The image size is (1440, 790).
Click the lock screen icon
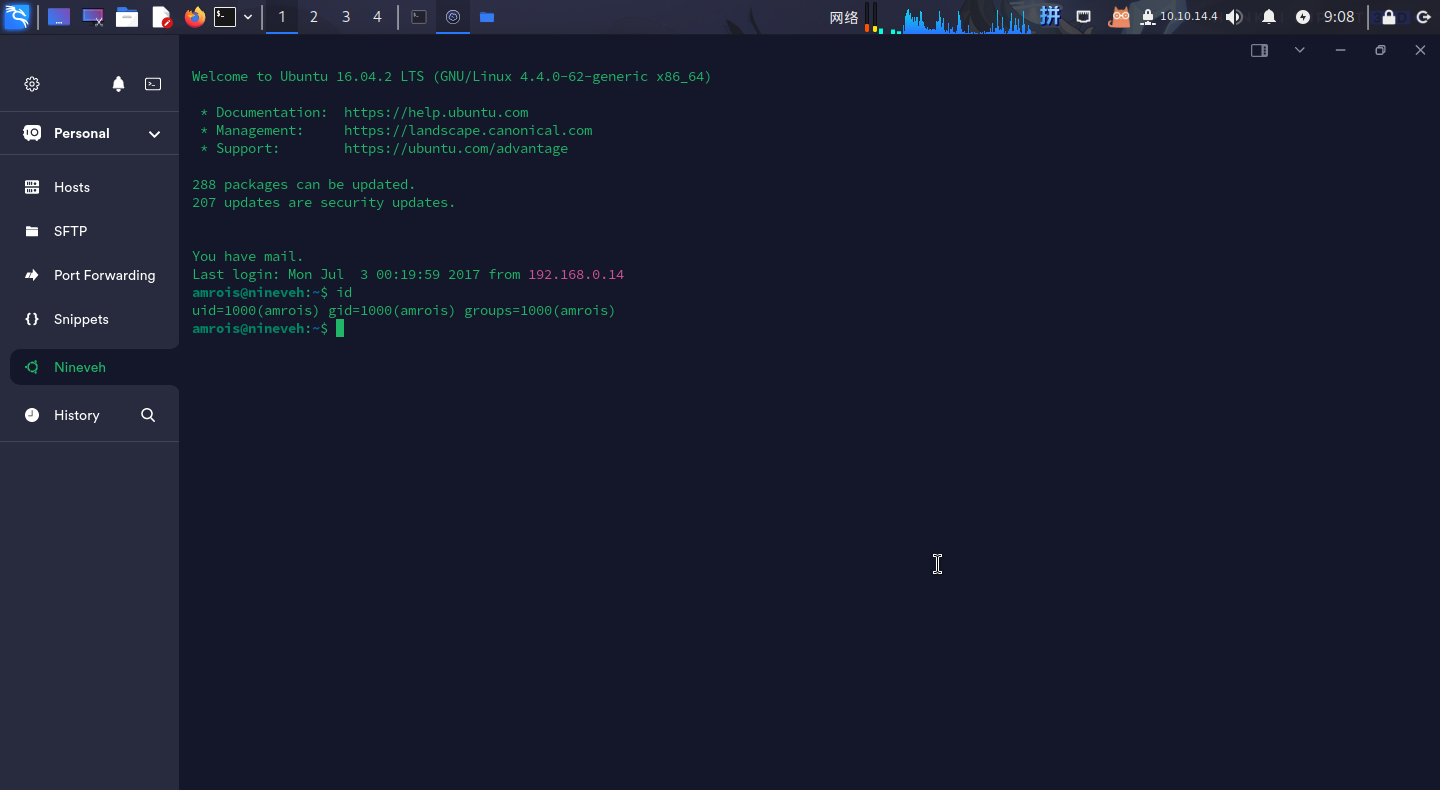click(x=1388, y=17)
